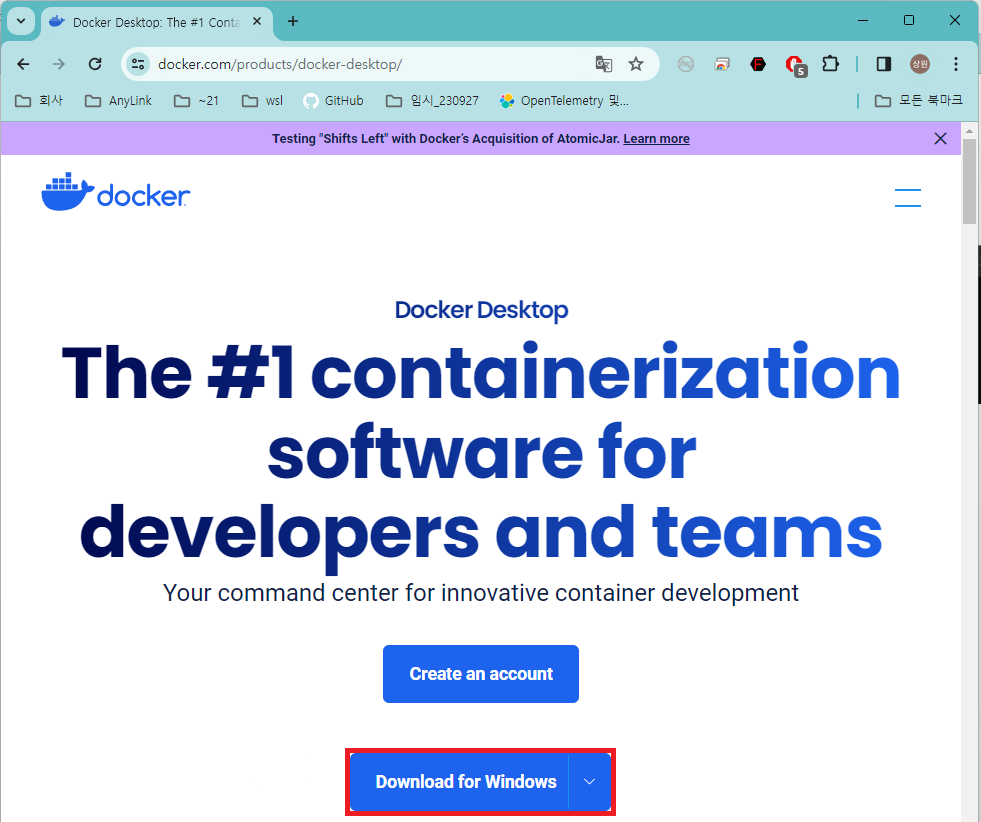This screenshot has width=981, height=822.
Task: Dismiss the purple announcement banner
Action: (x=940, y=139)
